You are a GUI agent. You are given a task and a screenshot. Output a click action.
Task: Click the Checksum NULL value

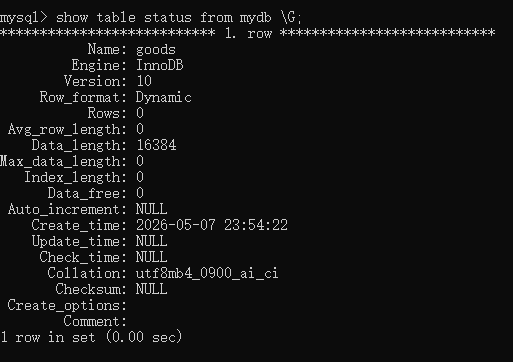point(152,289)
